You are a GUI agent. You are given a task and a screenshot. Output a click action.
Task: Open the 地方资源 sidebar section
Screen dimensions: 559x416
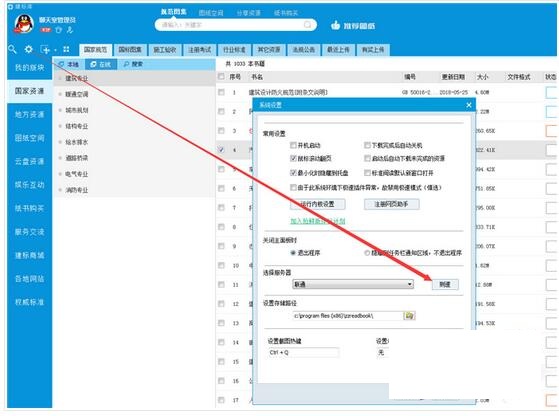click(30, 114)
